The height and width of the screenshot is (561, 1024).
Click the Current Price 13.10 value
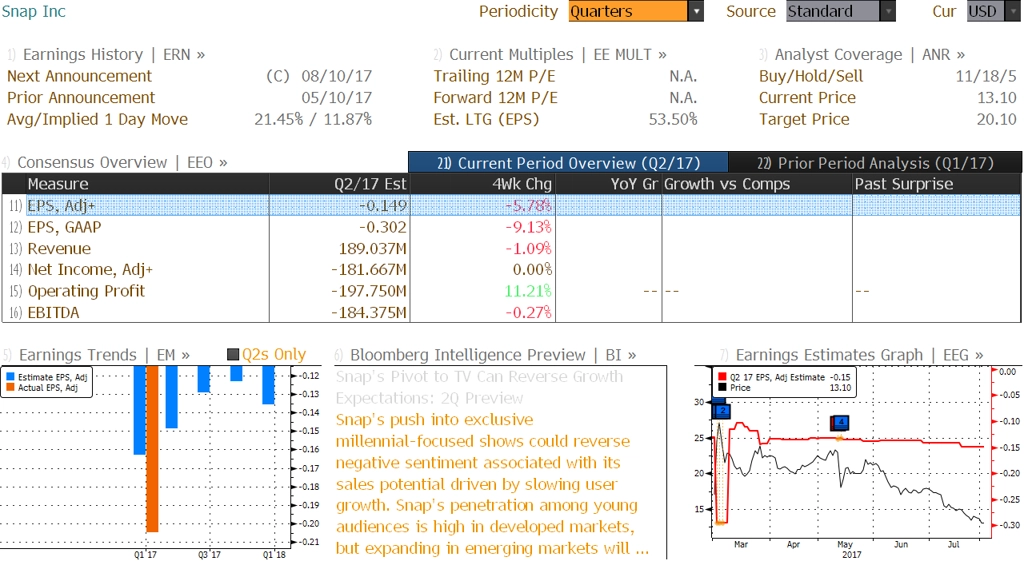point(997,97)
